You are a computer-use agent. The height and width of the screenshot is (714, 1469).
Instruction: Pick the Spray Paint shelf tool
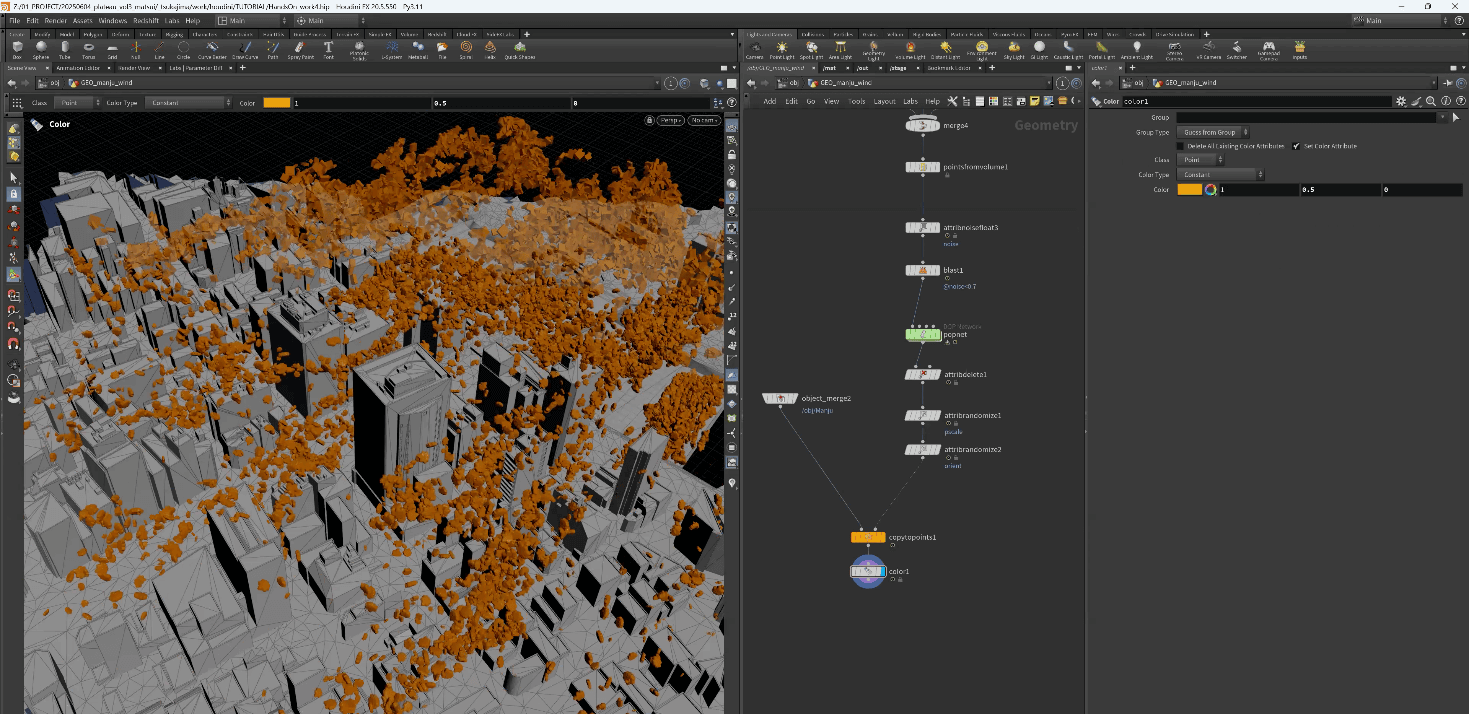299,49
